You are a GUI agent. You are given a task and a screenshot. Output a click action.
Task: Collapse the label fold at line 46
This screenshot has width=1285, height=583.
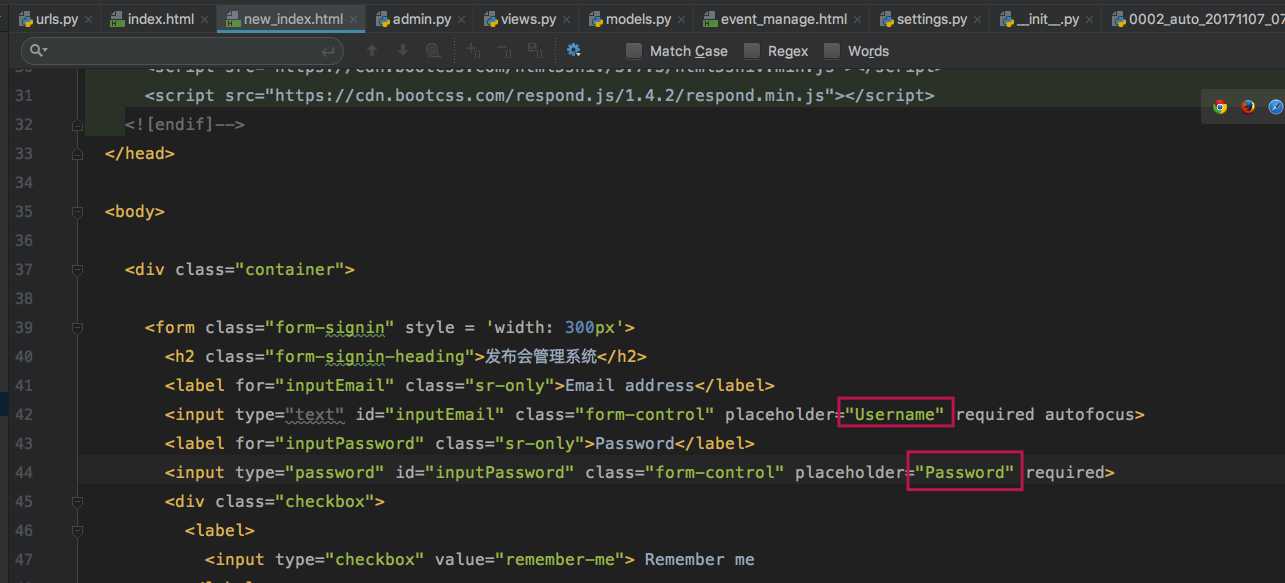[x=77, y=531]
